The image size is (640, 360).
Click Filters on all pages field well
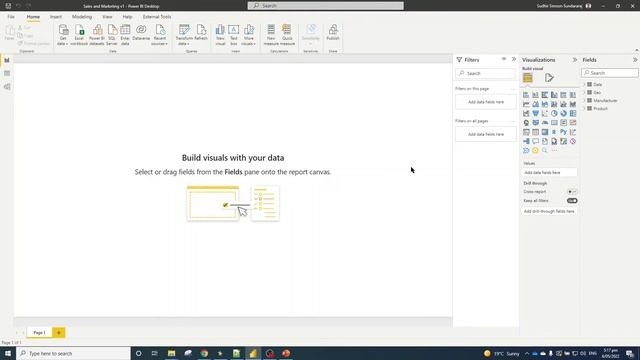click(x=486, y=134)
